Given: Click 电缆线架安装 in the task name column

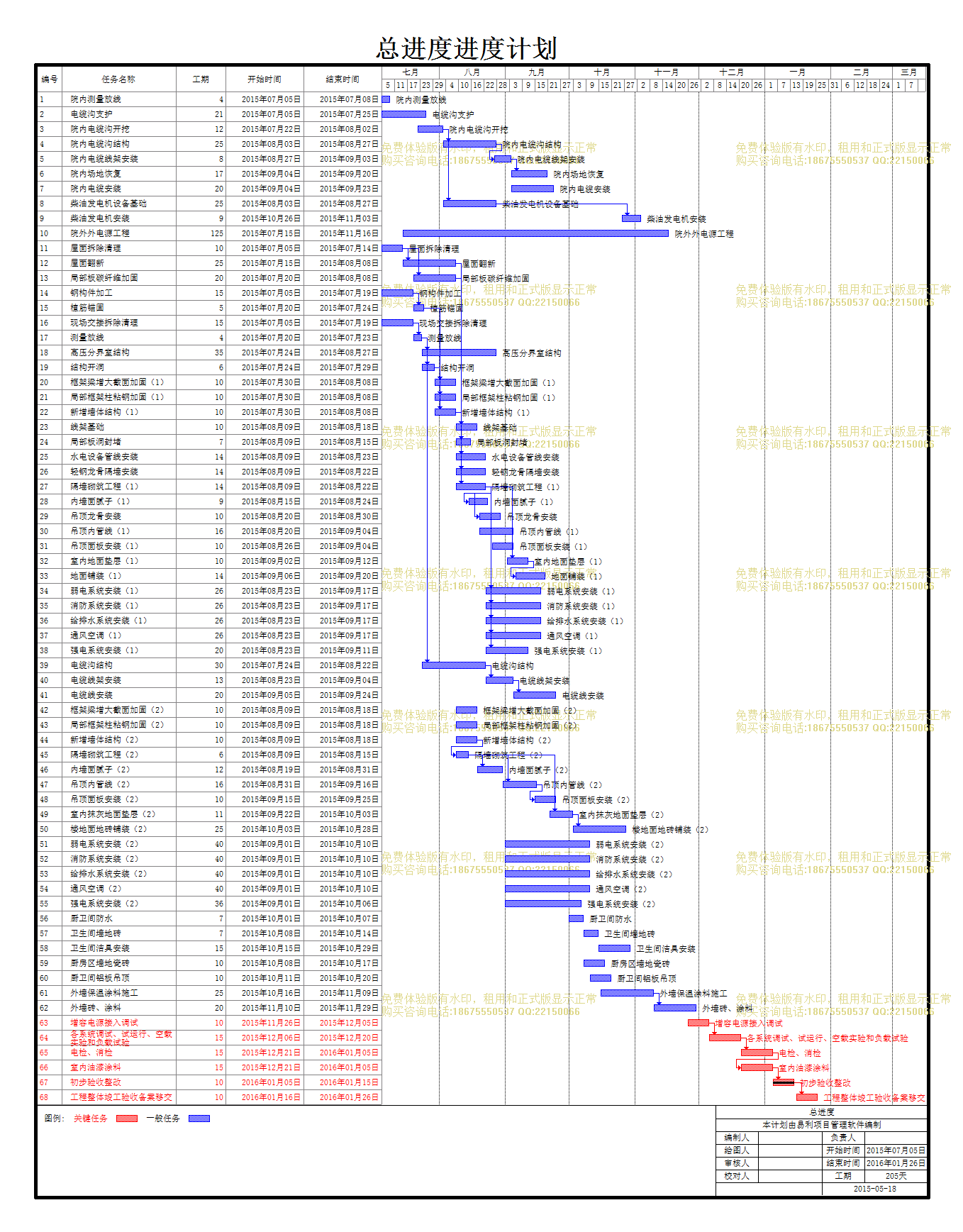Looking at the screenshot, I should (x=96, y=680).
